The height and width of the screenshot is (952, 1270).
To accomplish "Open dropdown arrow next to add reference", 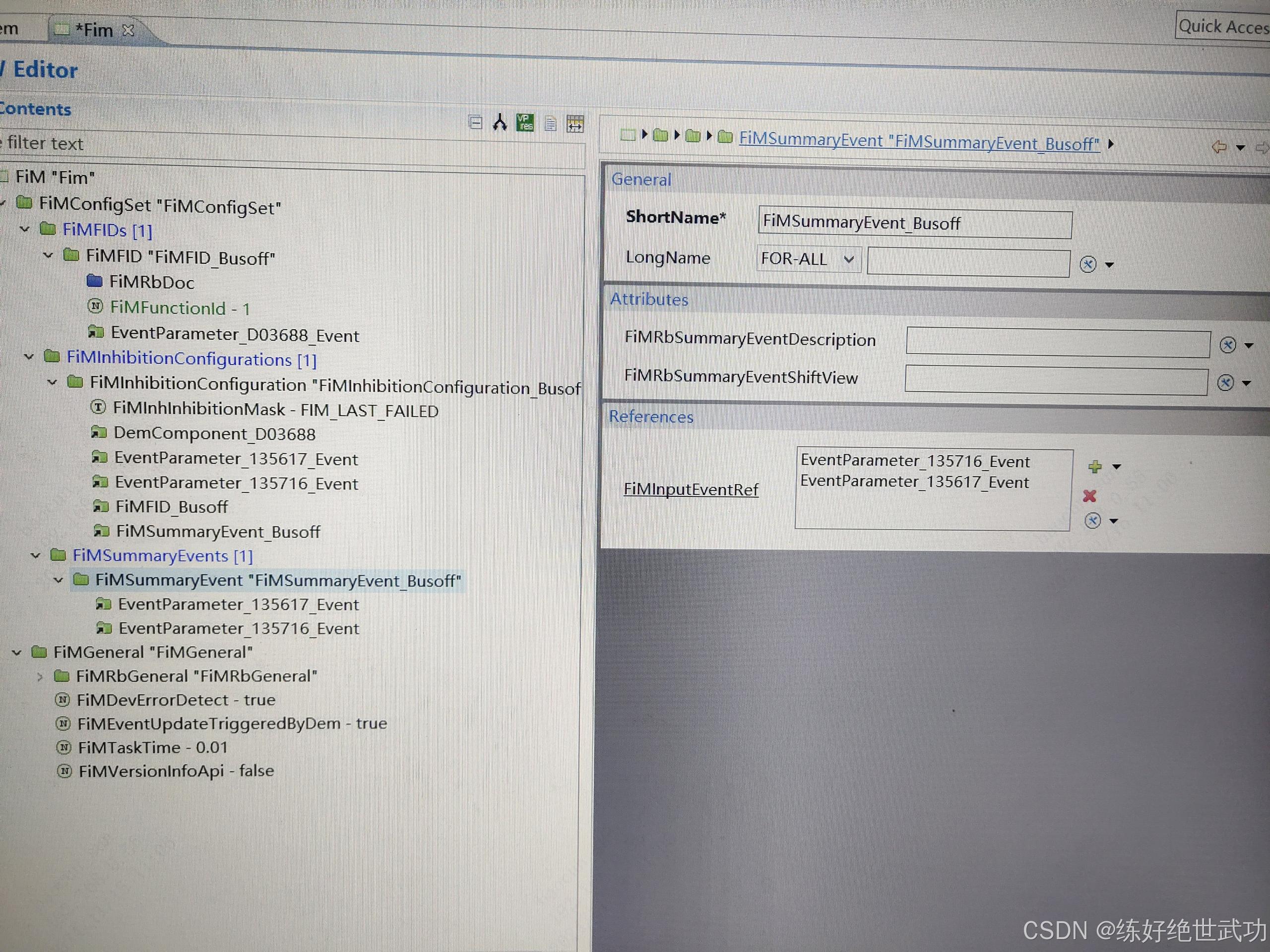I will (x=1117, y=467).
